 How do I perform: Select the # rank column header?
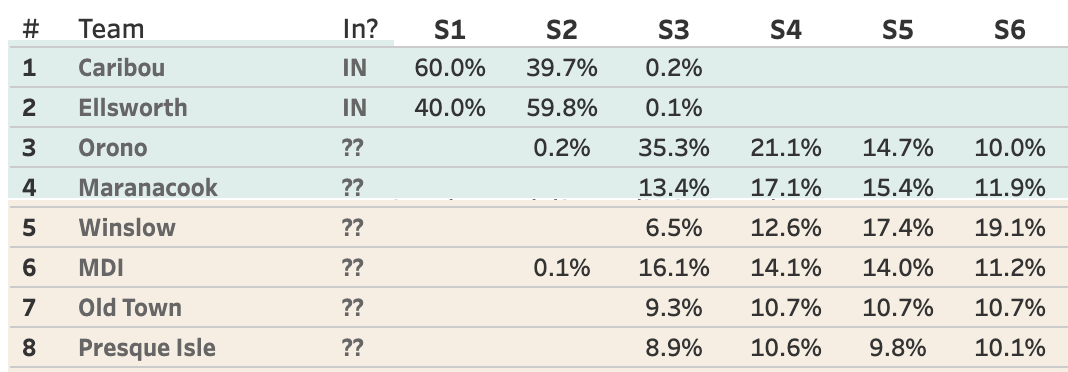click(31, 29)
